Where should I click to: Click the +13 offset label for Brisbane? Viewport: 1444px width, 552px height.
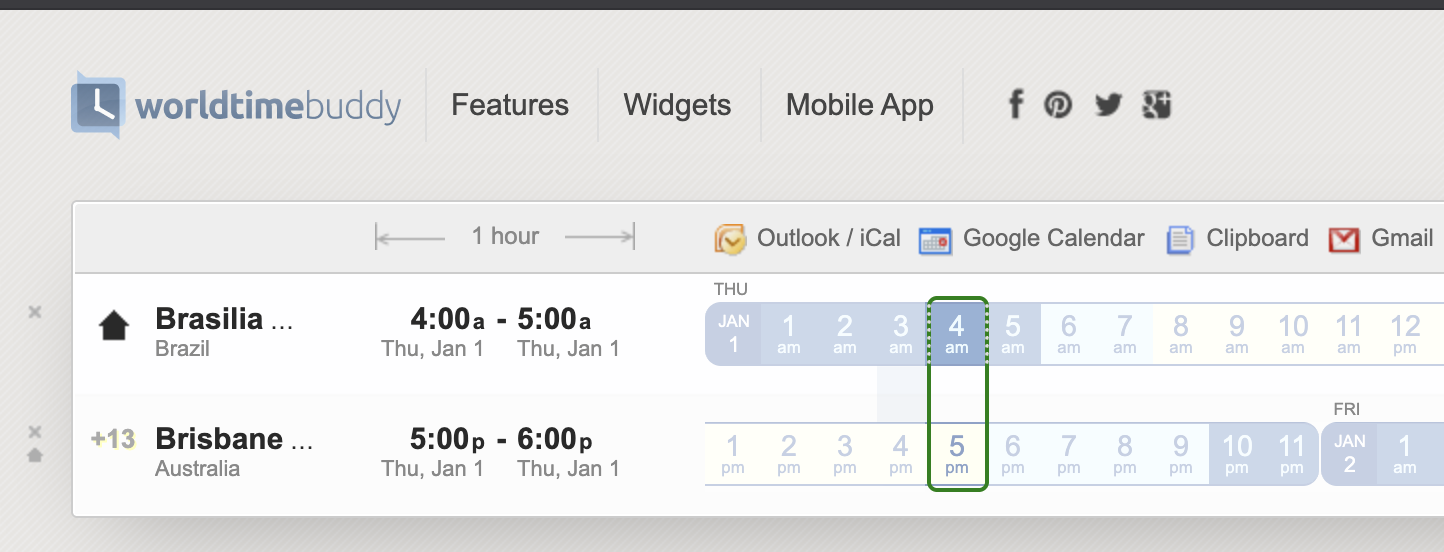pos(113,439)
